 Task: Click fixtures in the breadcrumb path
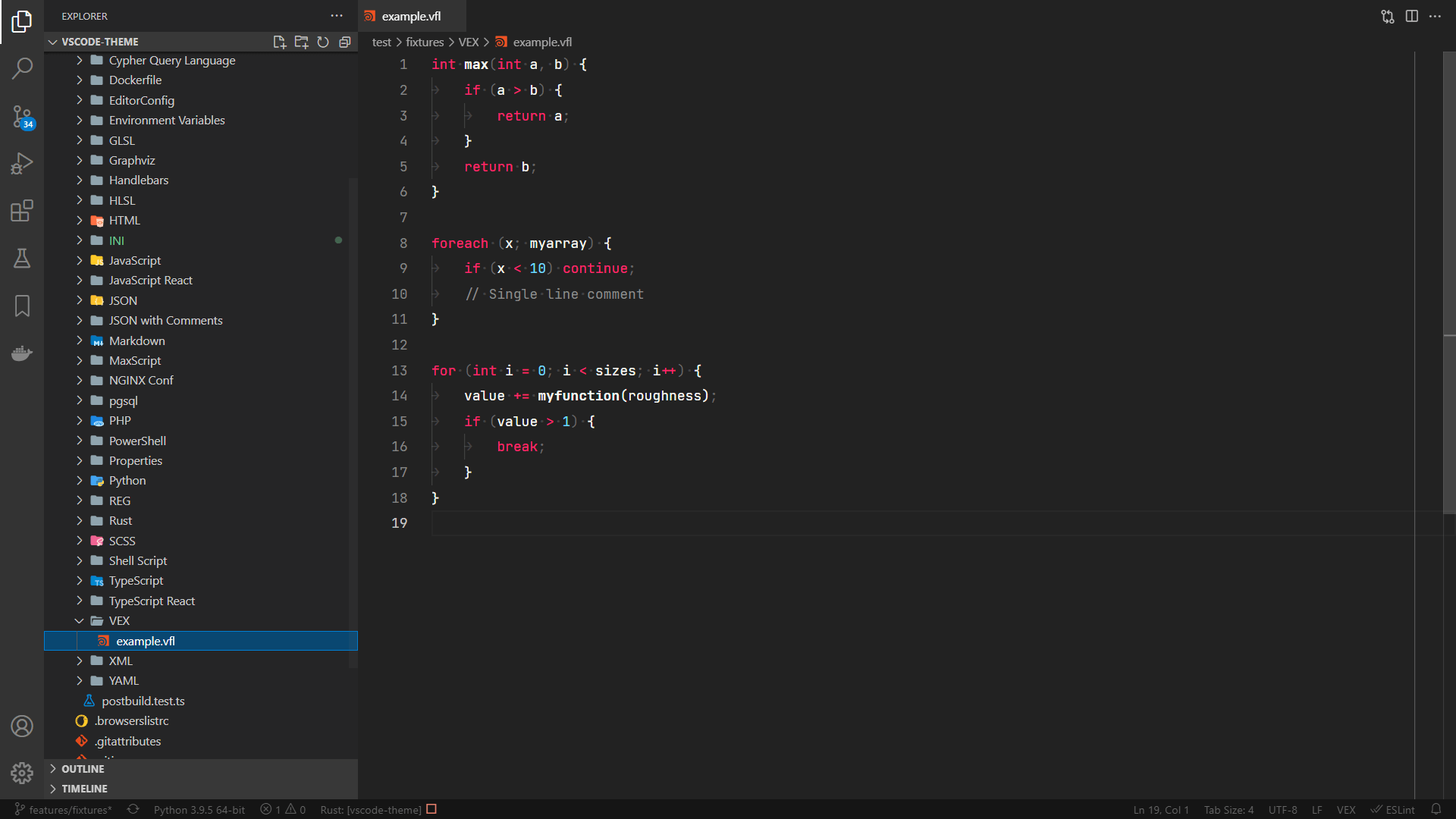coord(424,42)
